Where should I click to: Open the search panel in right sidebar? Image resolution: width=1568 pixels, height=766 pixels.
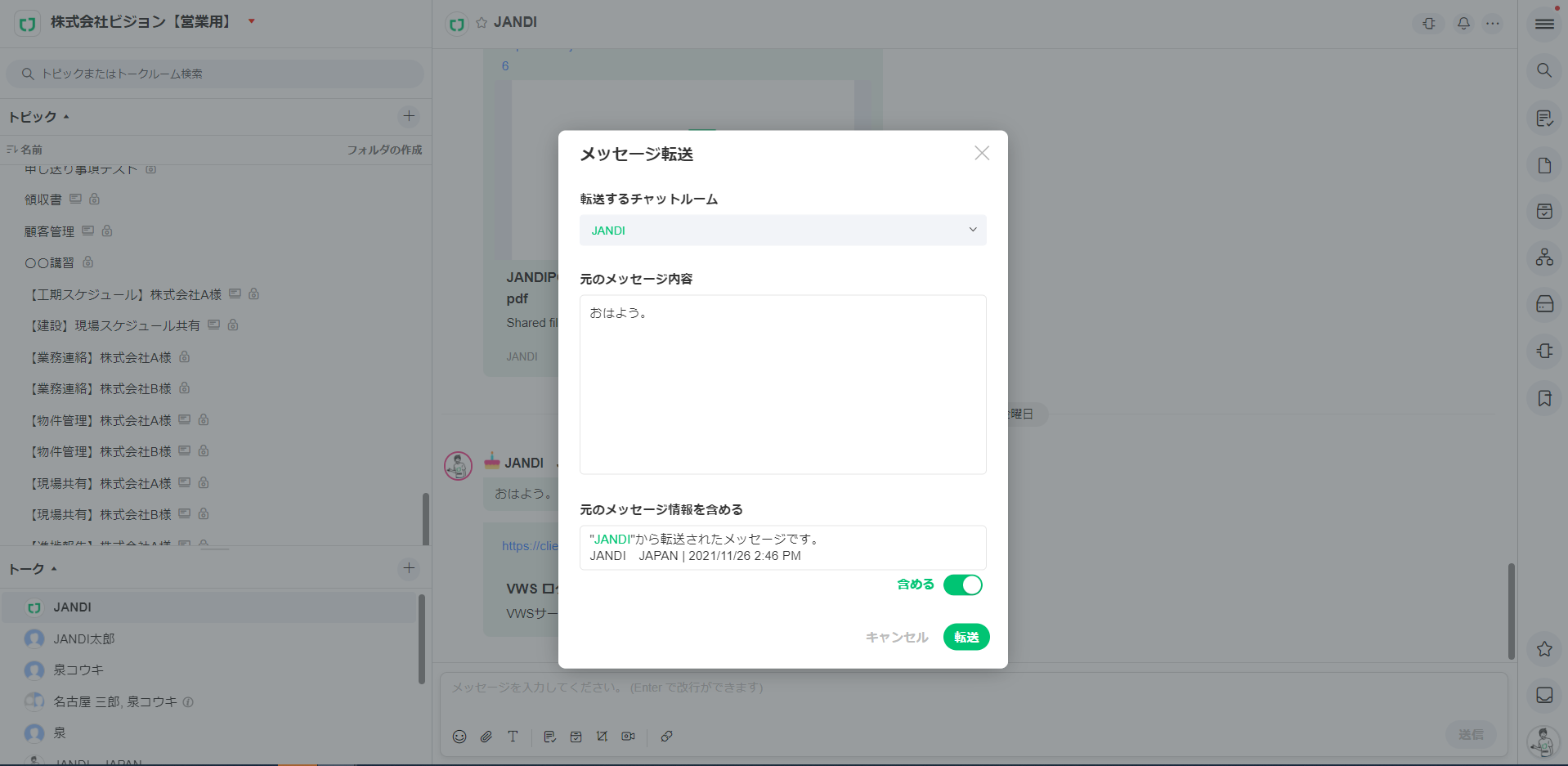coord(1544,70)
